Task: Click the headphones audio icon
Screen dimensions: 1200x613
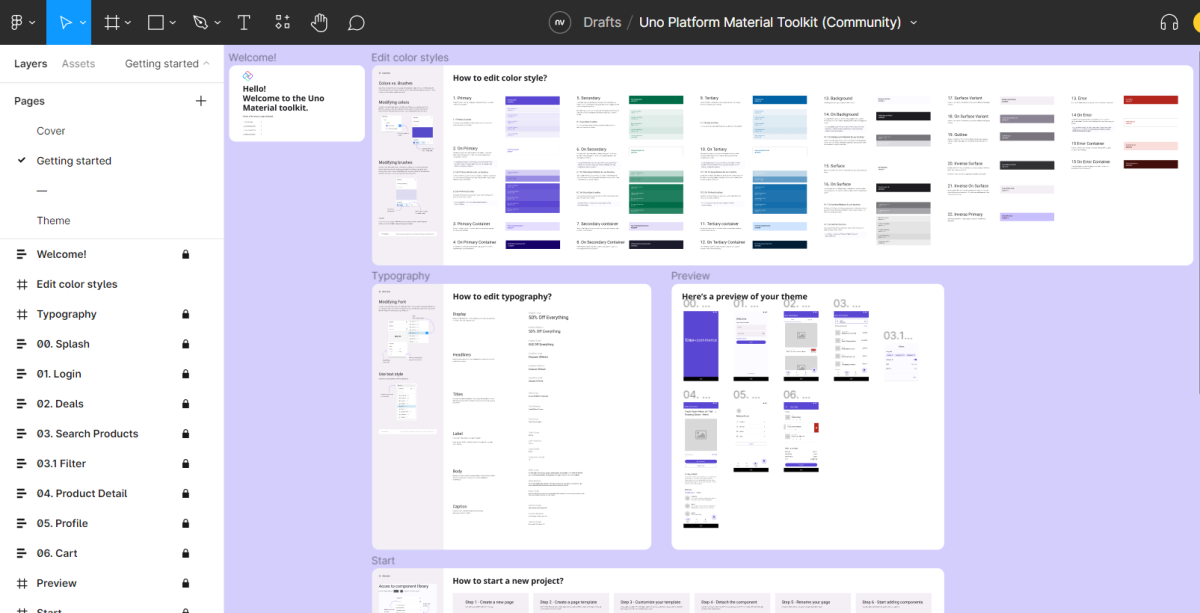Action: 1168,21
